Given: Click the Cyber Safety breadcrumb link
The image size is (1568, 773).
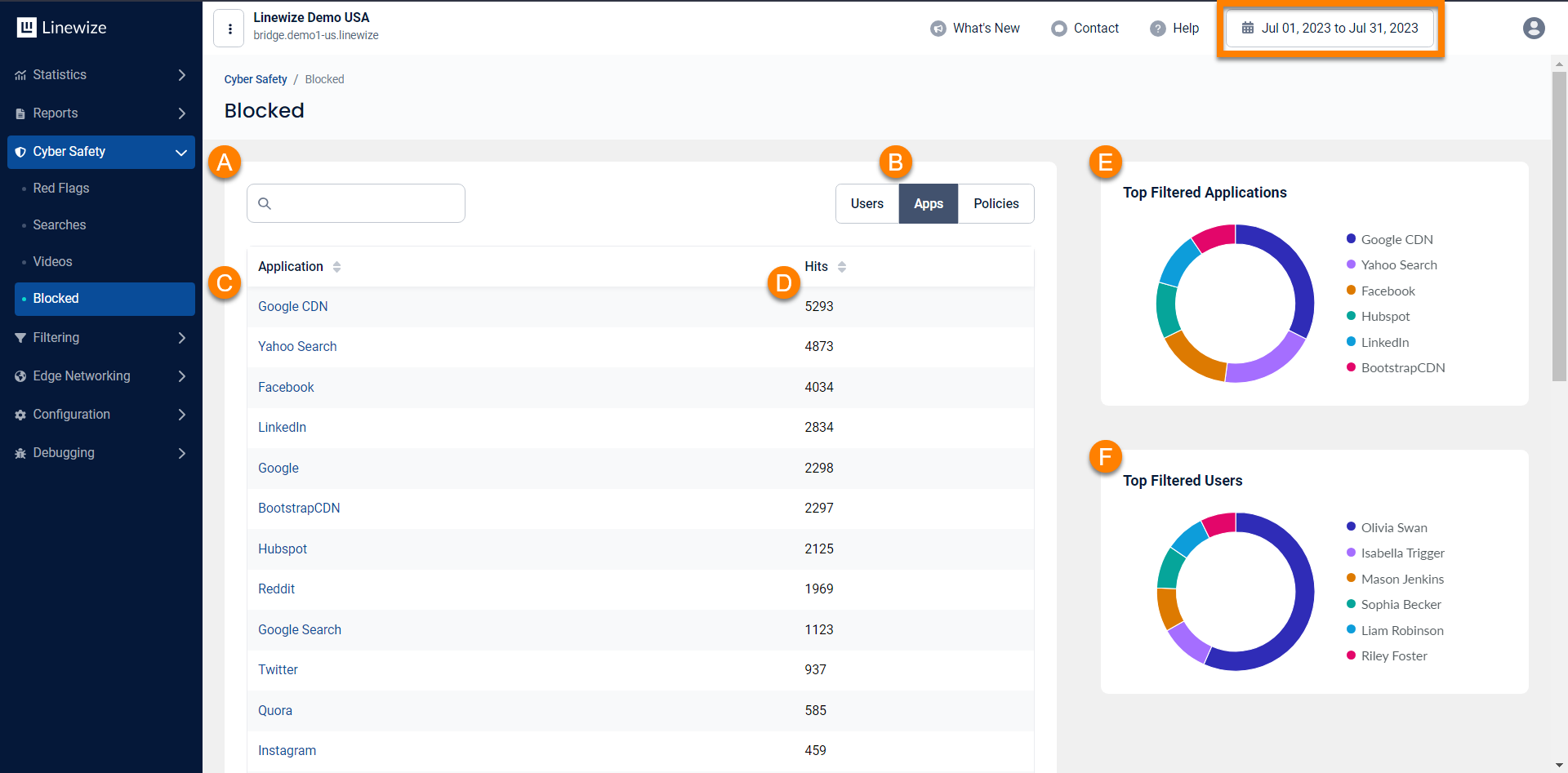Looking at the screenshot, I should tap(256, 79).
